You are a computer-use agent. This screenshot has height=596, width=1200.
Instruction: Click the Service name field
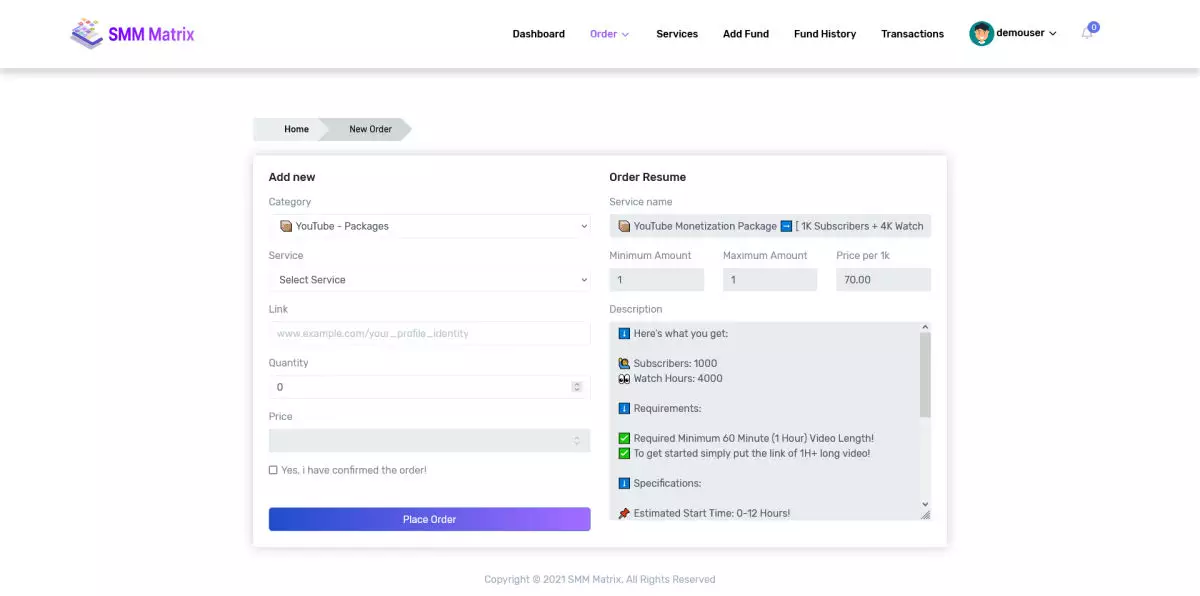point(770,226)
